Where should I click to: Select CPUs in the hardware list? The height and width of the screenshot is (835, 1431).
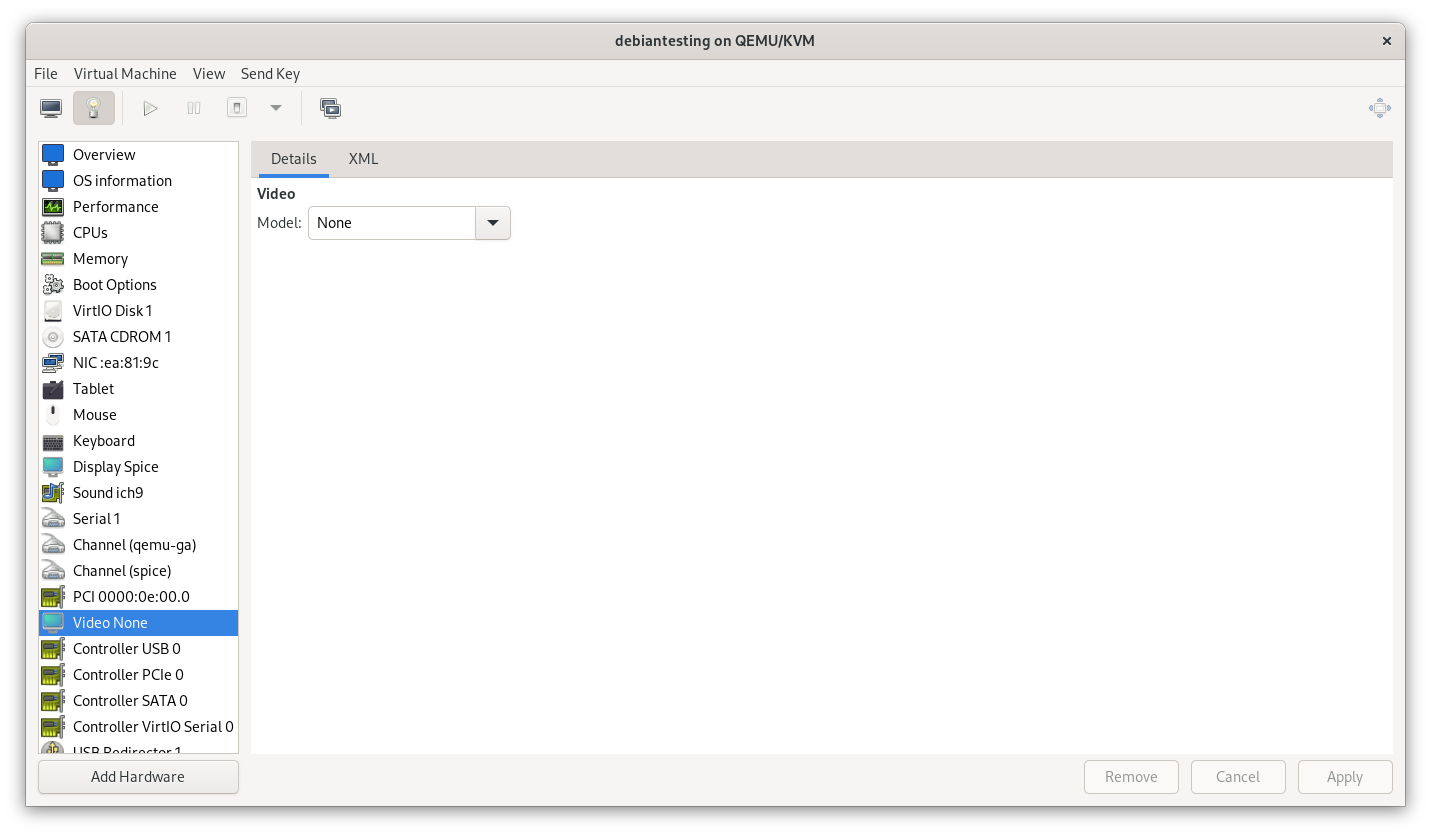point(90,233)
